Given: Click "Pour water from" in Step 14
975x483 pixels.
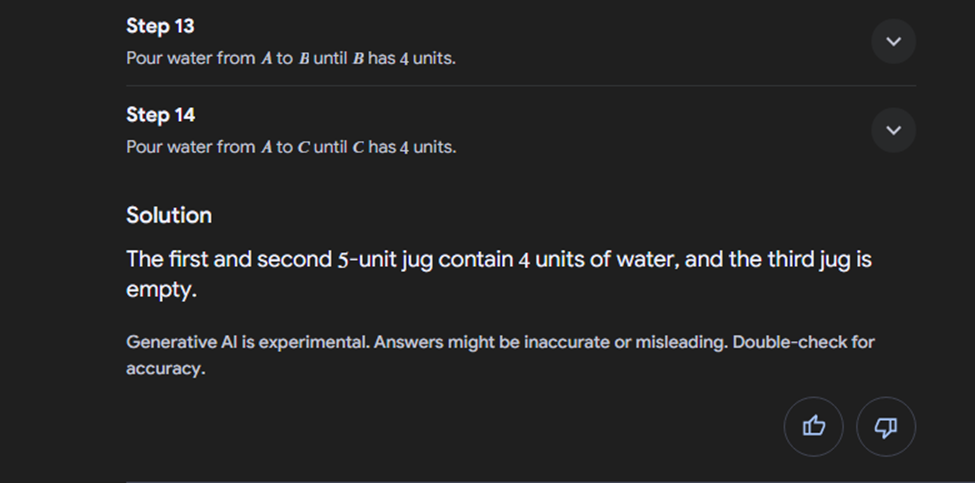Looking at the screenshot, I should tap(190, 147).
